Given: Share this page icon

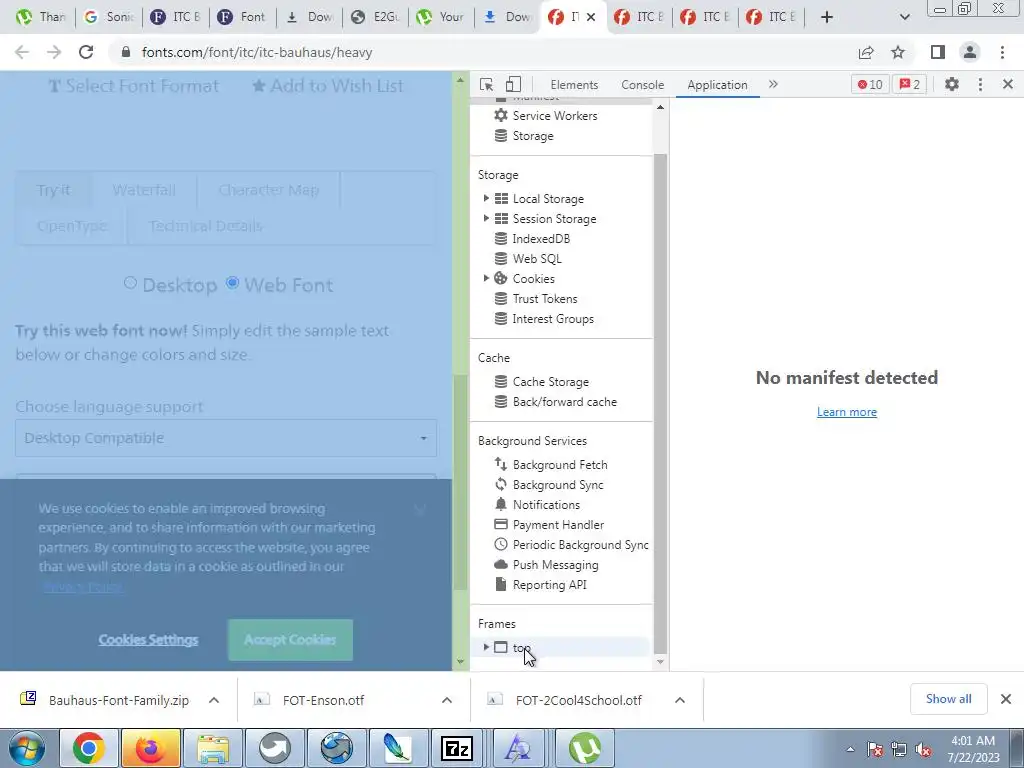Looking at the screenshot, I should 866,52.
